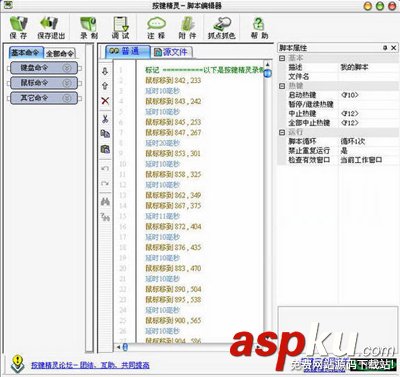Select script line 鼠标移到 900,565

click(x=173, y=321)
